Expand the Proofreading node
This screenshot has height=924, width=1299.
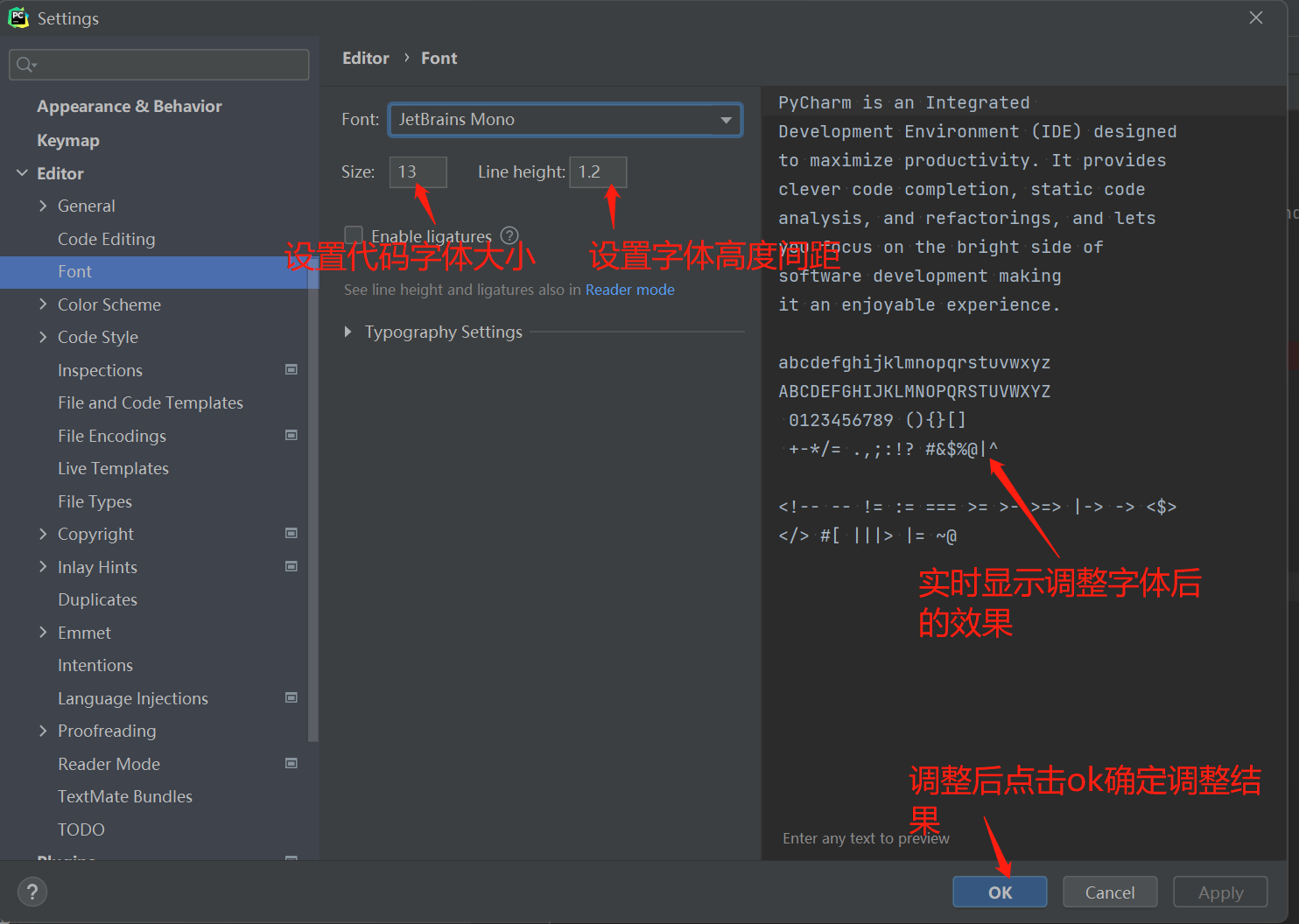click(x=43, y=731)
